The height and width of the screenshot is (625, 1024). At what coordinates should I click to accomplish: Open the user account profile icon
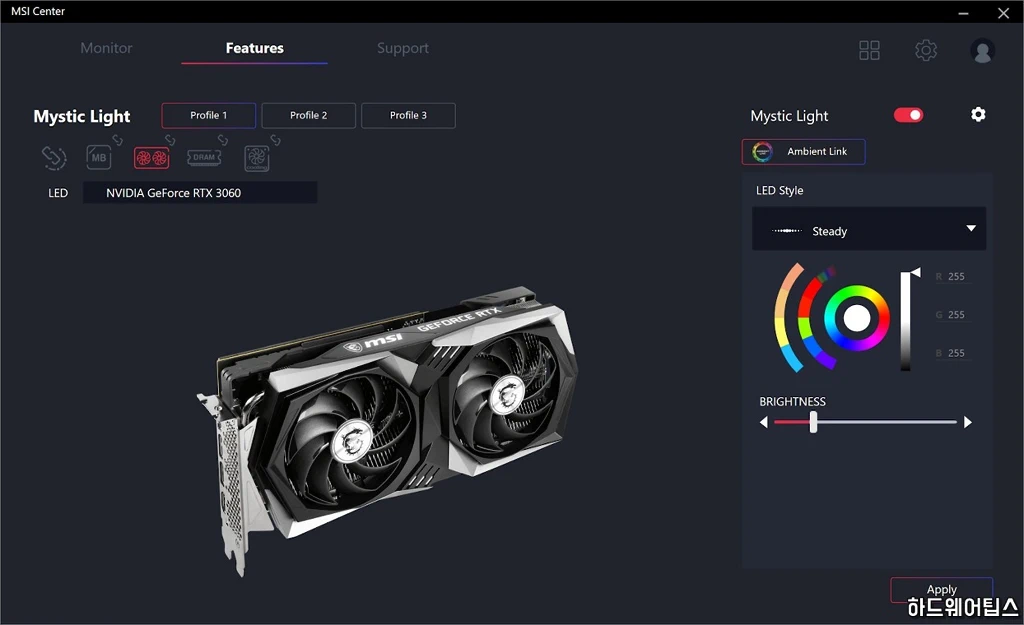tap(982, 51)
